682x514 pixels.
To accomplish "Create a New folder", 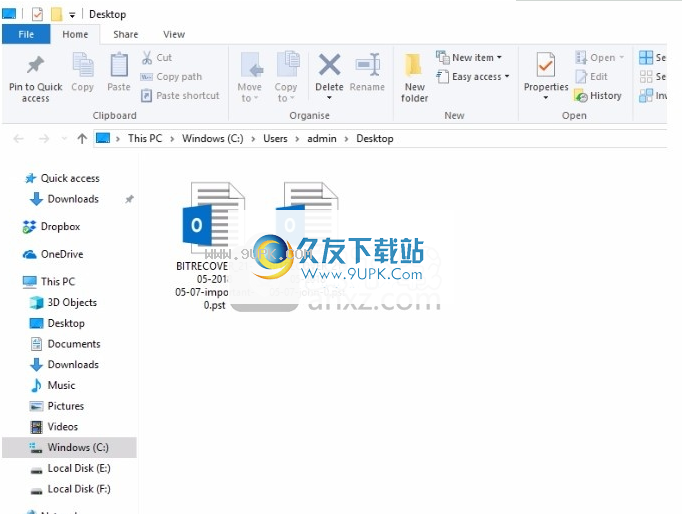I will coord(415,78).
